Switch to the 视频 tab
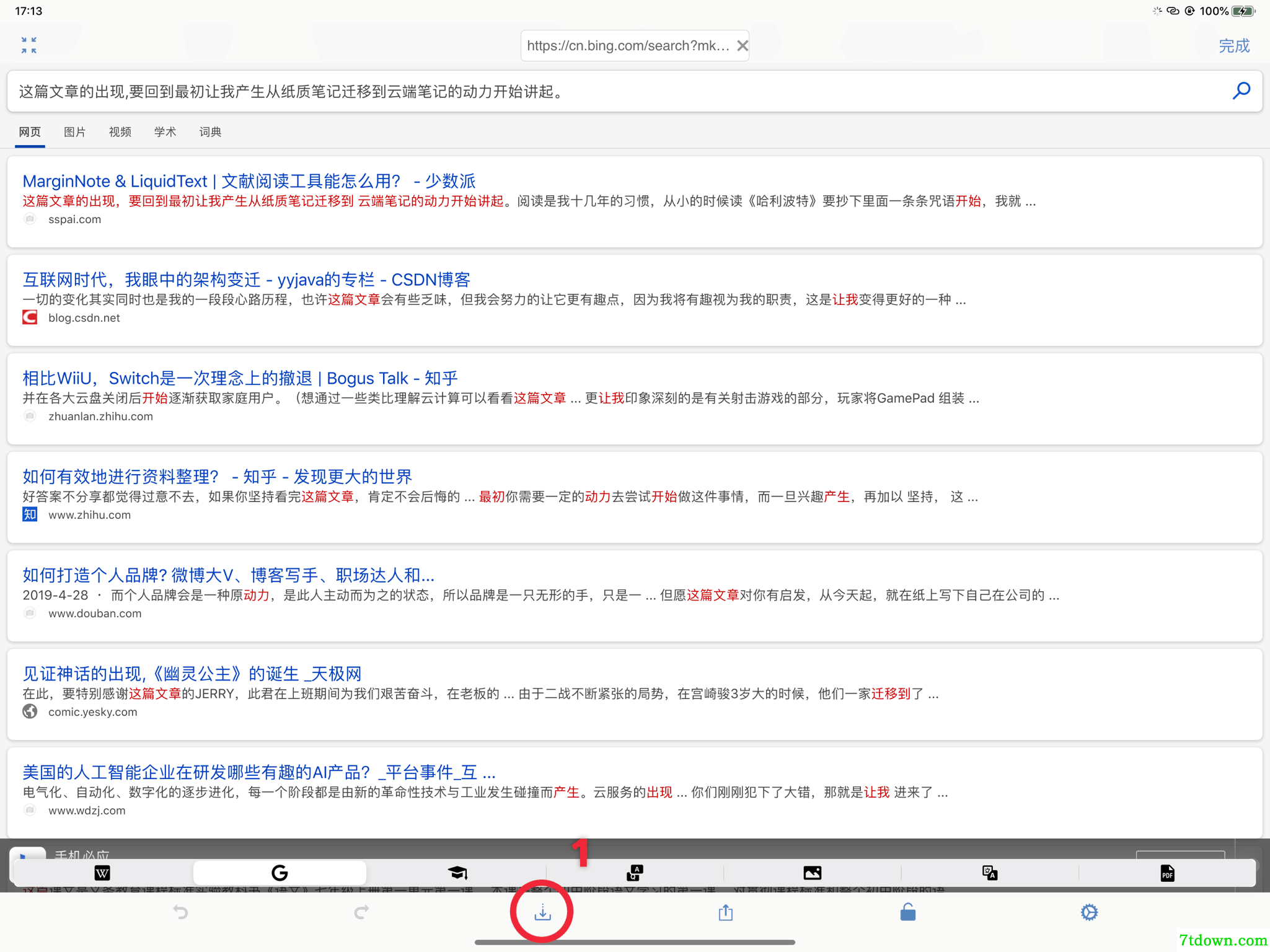This screenshot has height=952, width=1270. coord(120,131)
